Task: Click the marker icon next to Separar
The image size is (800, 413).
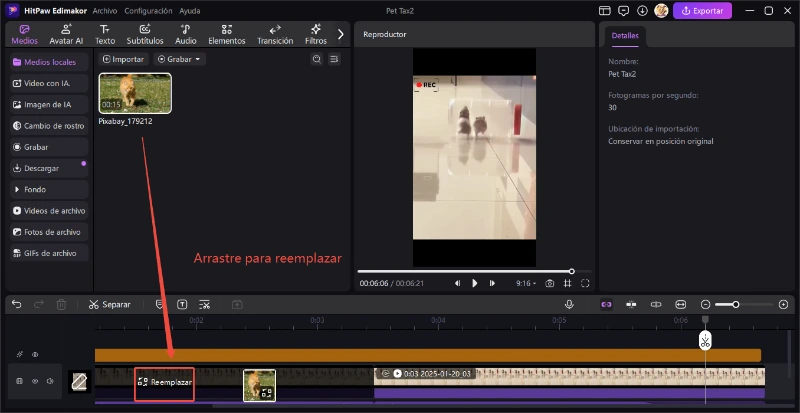Action: coord(159,304)
